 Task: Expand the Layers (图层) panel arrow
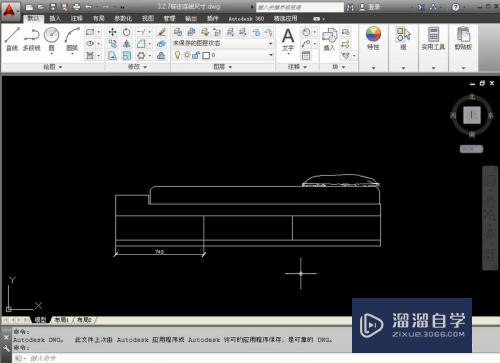coord(230,67)
